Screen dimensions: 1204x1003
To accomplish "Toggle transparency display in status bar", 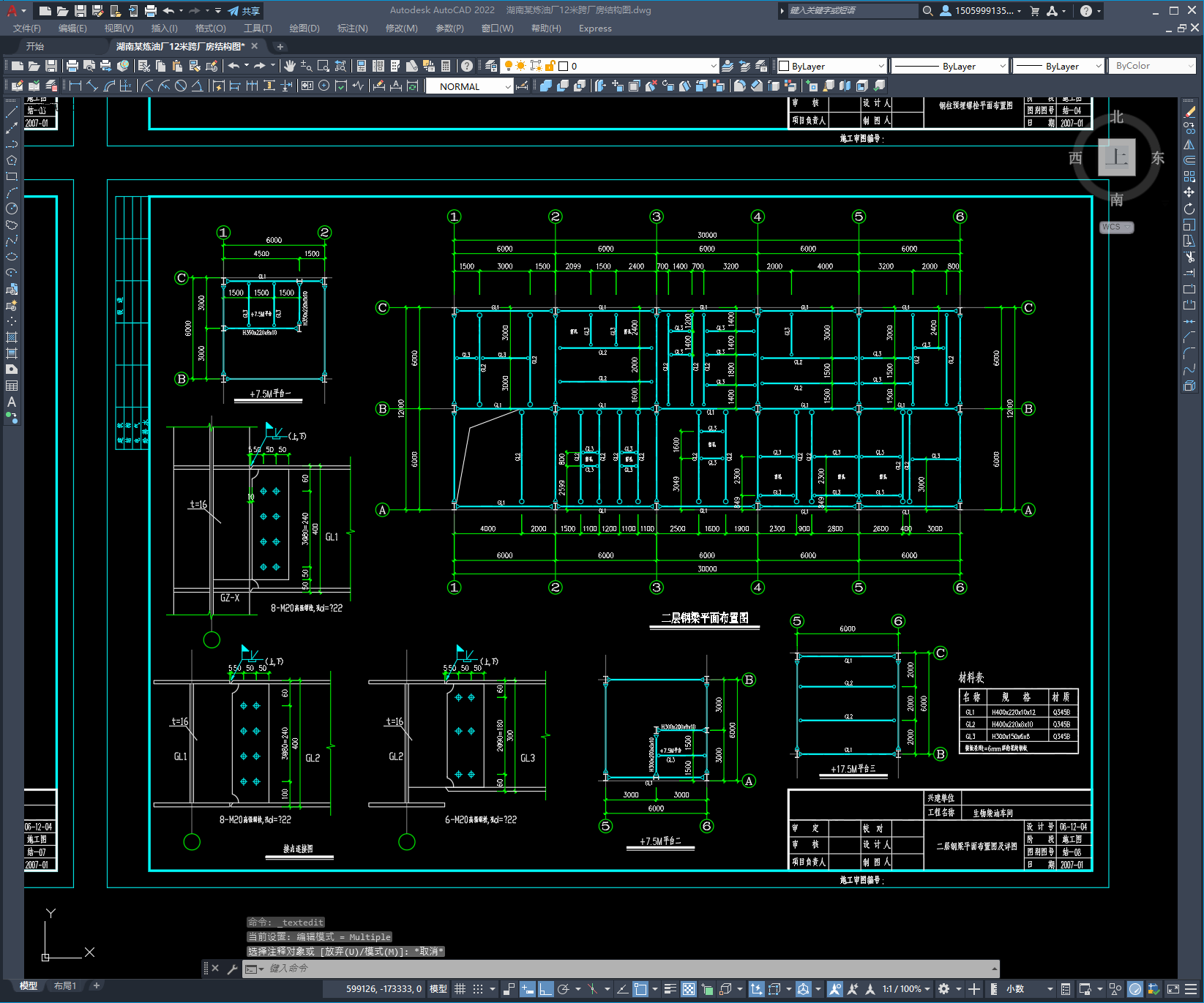I will (689, 989).
